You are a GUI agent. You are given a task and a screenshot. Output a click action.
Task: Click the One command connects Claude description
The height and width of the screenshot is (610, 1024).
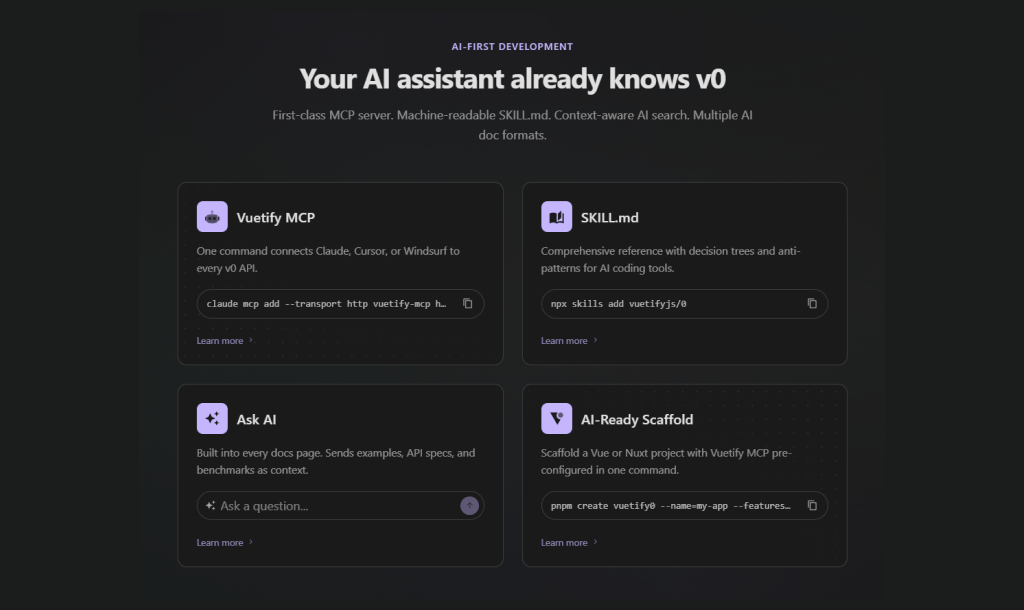328,259
